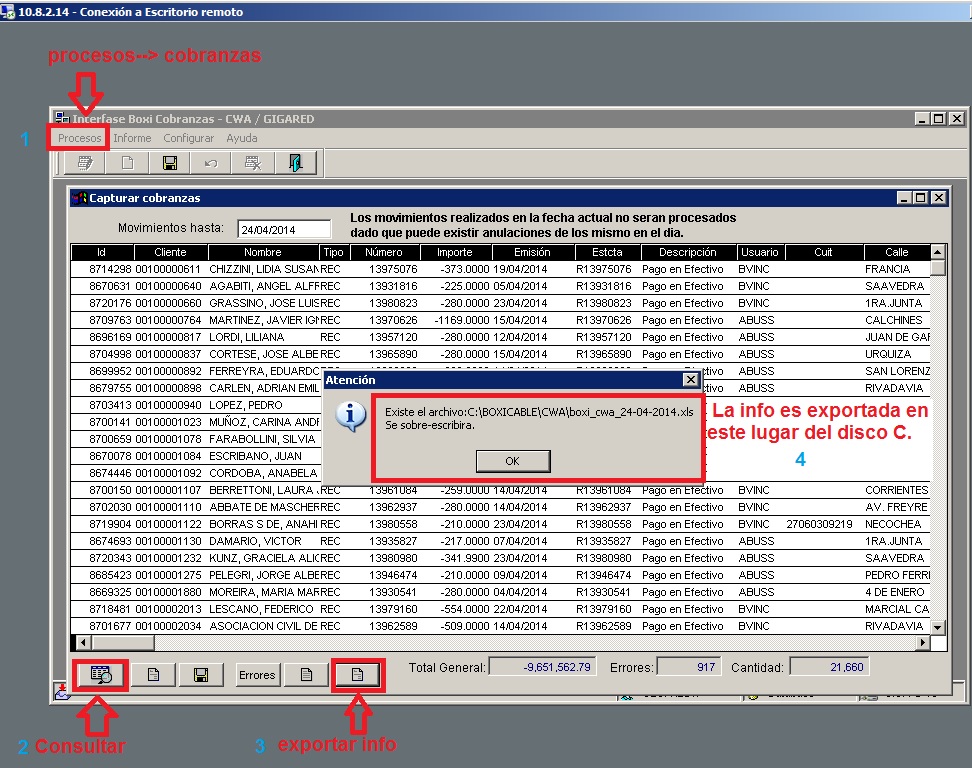Image resolution: width=972 pixels, height=768 pixels.
Task: Open the Procesos menu
Action: pos(79,138)
